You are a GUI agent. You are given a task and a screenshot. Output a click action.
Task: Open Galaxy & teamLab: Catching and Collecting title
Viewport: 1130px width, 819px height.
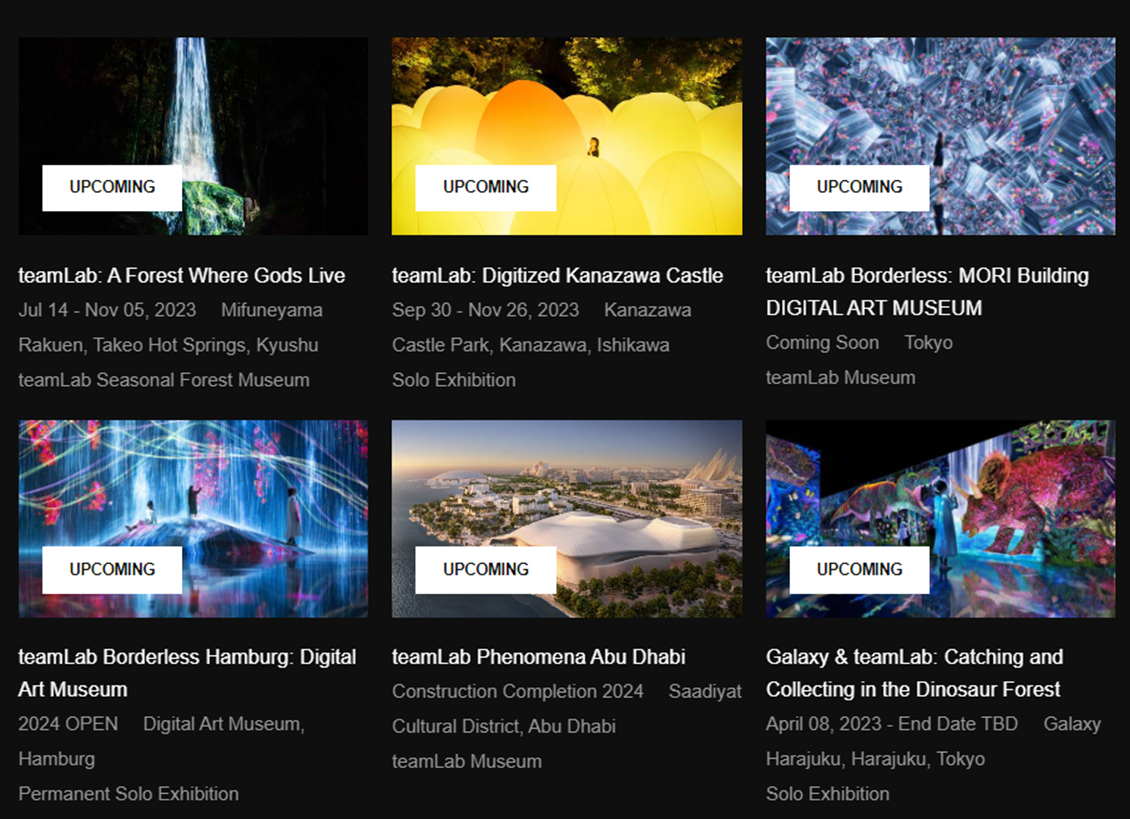point(915,673)
